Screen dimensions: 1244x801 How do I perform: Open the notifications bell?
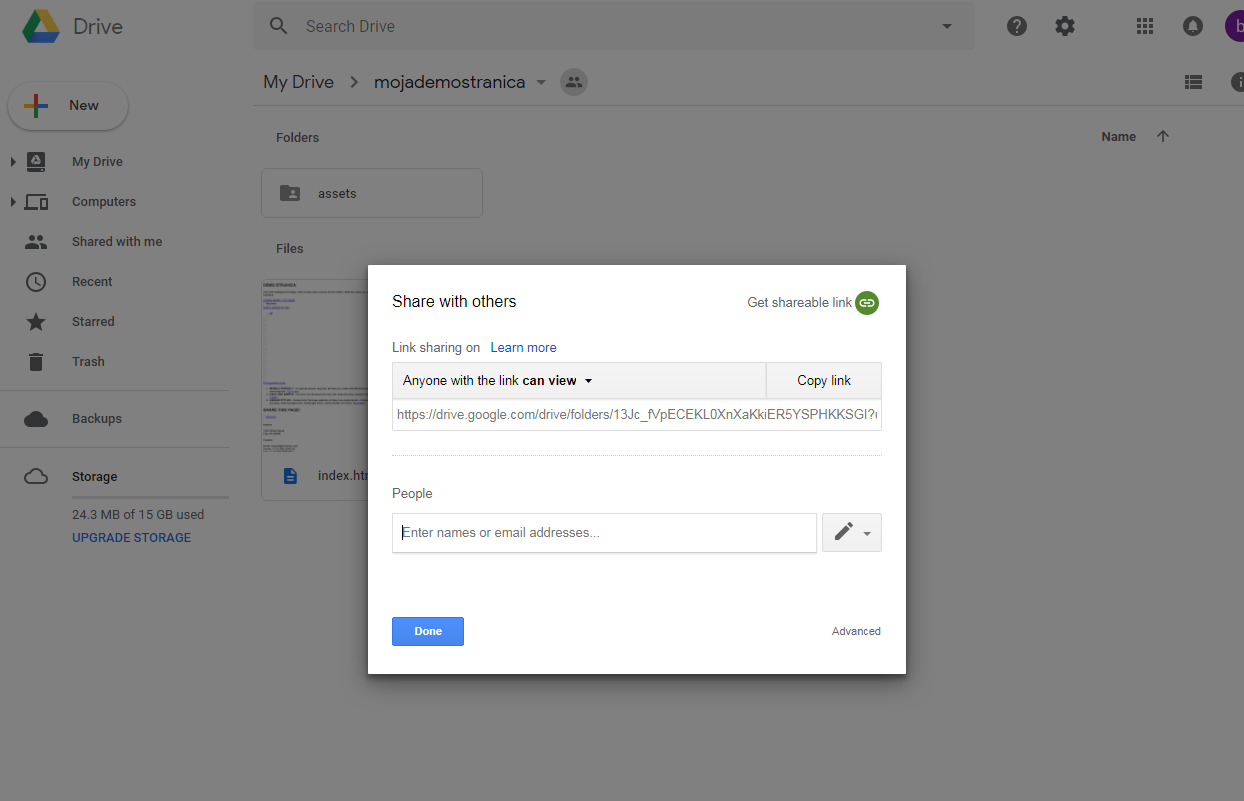pos(1193,27)
